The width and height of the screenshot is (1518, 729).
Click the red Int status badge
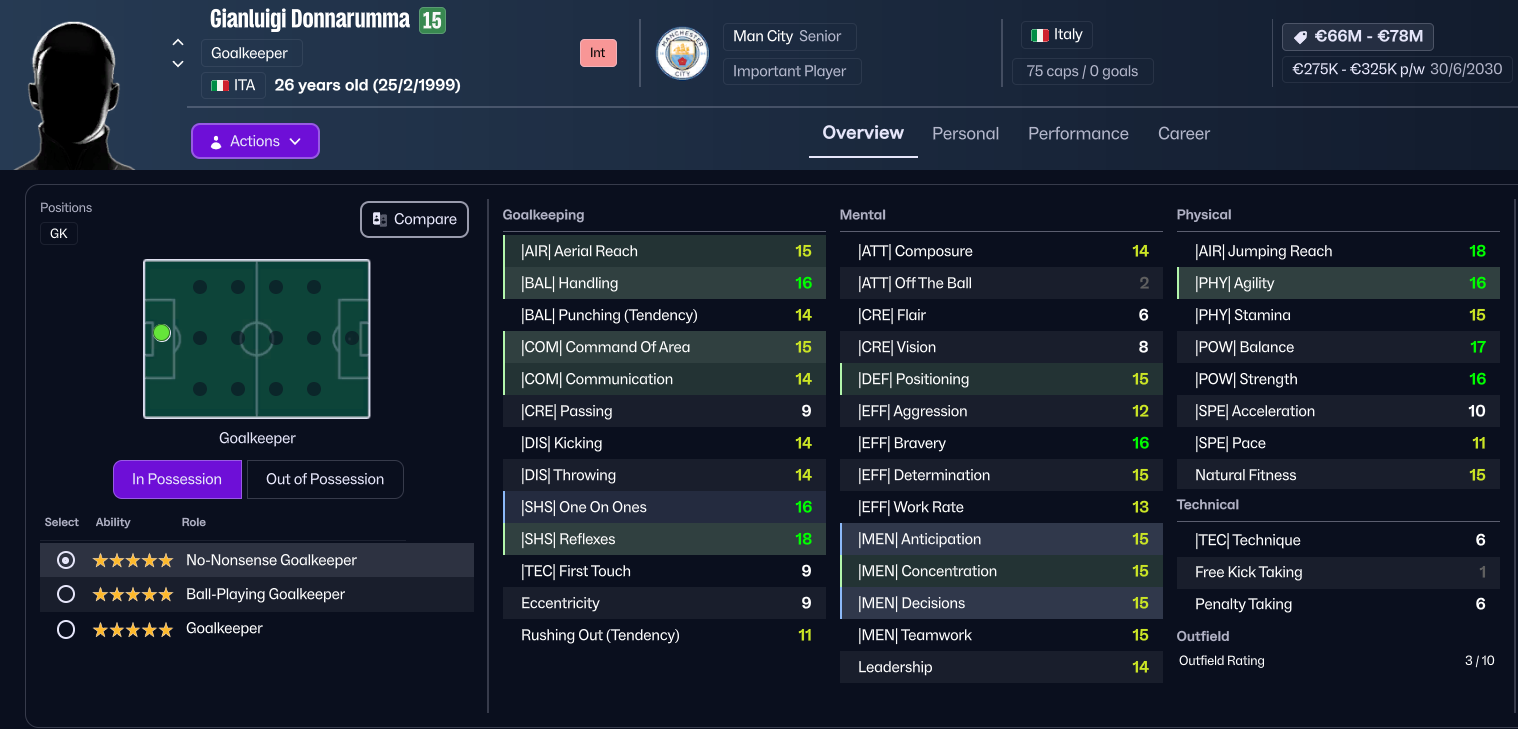(x=598, y=53)
